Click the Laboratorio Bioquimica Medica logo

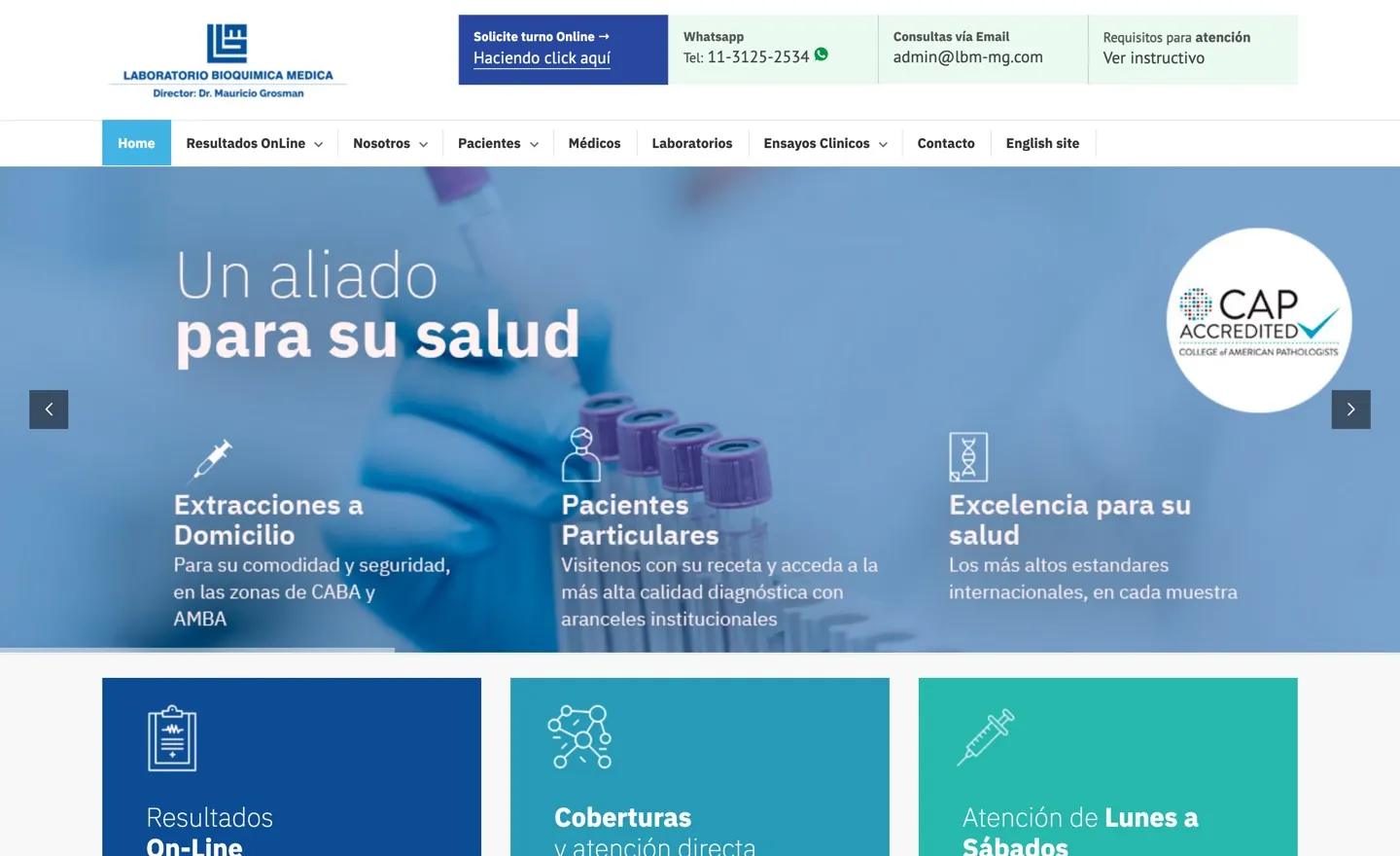[227, 60]
